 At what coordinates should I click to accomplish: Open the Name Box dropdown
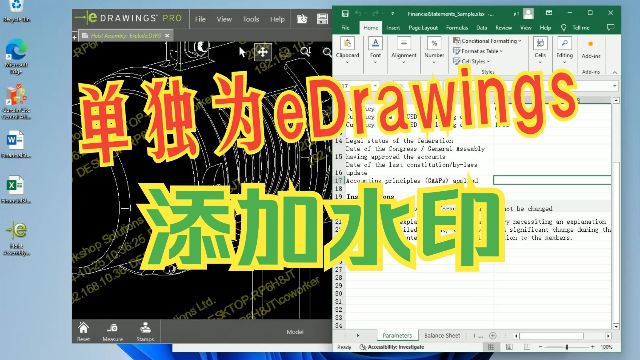(375, 86)
